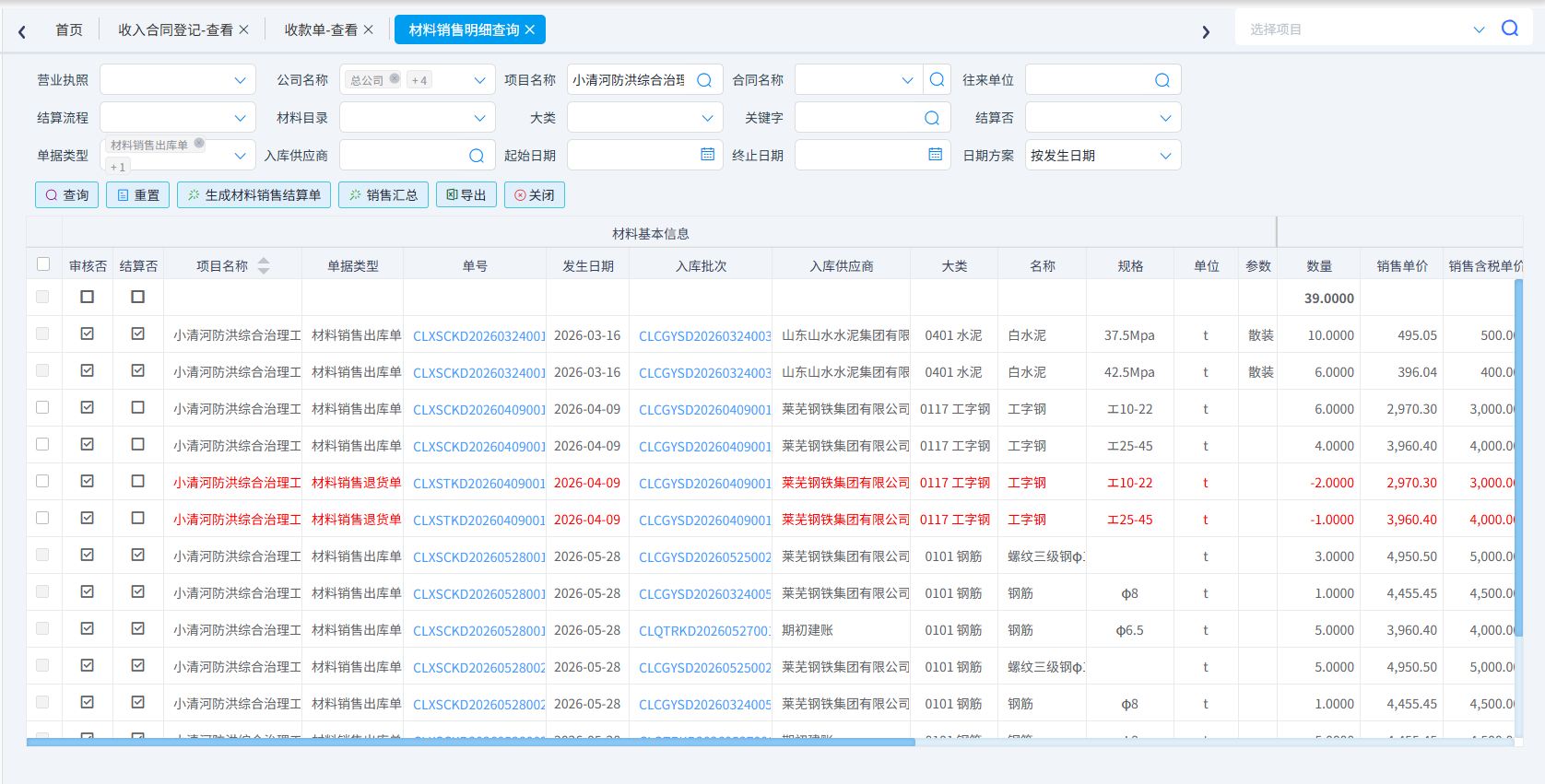The image size is (1545, 784).
Task: Remove the 材料销售出库单 tag in 单据类型
Action: click(199, 144)
